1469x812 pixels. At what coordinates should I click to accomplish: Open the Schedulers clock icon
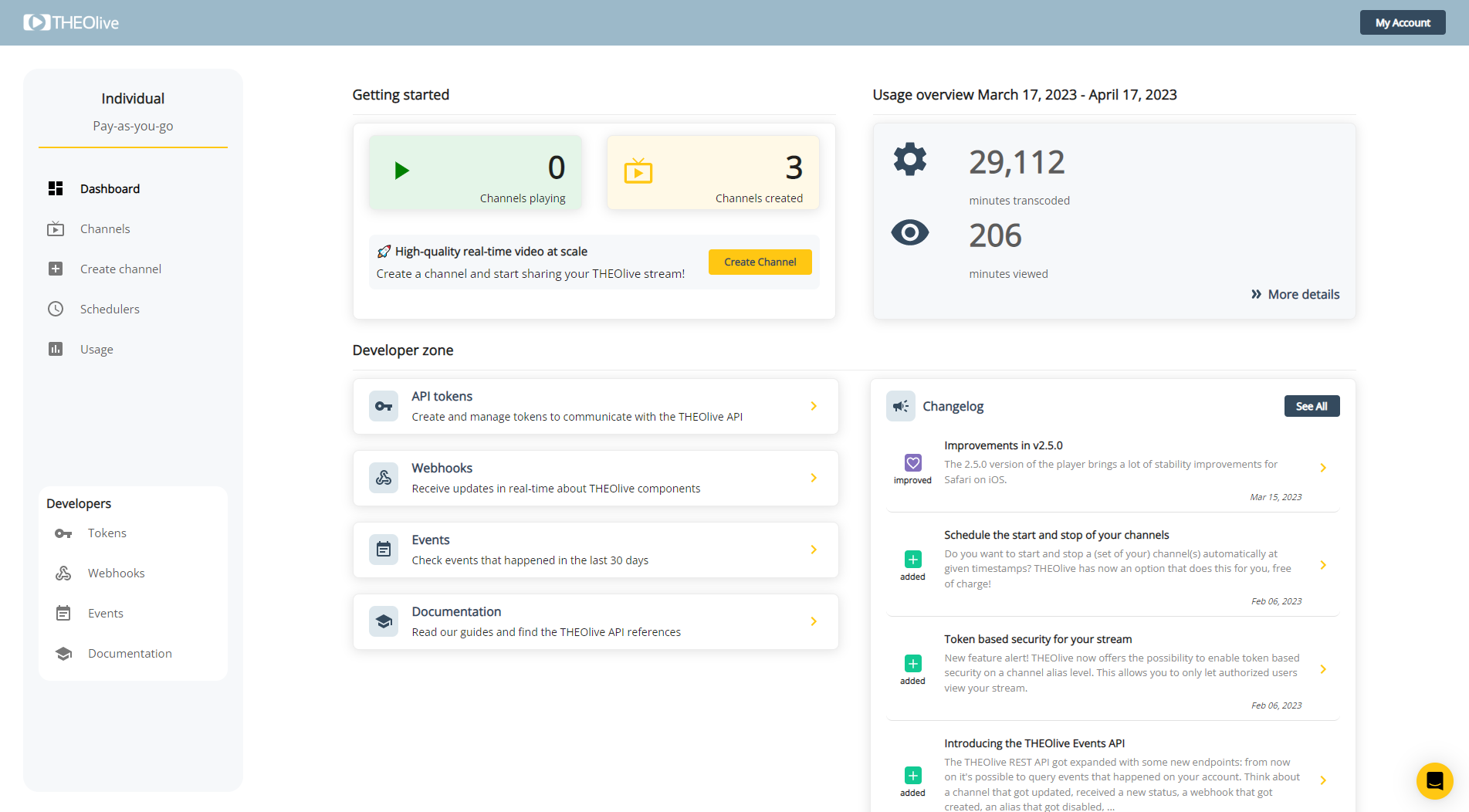click(x=55, y=309)
